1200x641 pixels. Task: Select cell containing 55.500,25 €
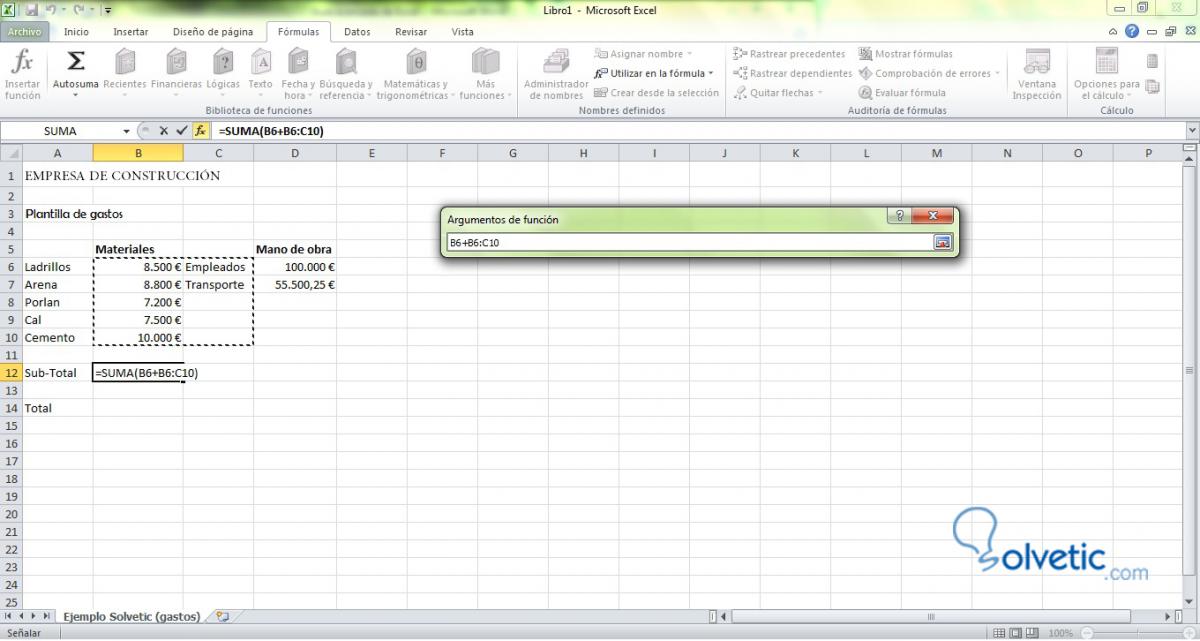point(295,285)
